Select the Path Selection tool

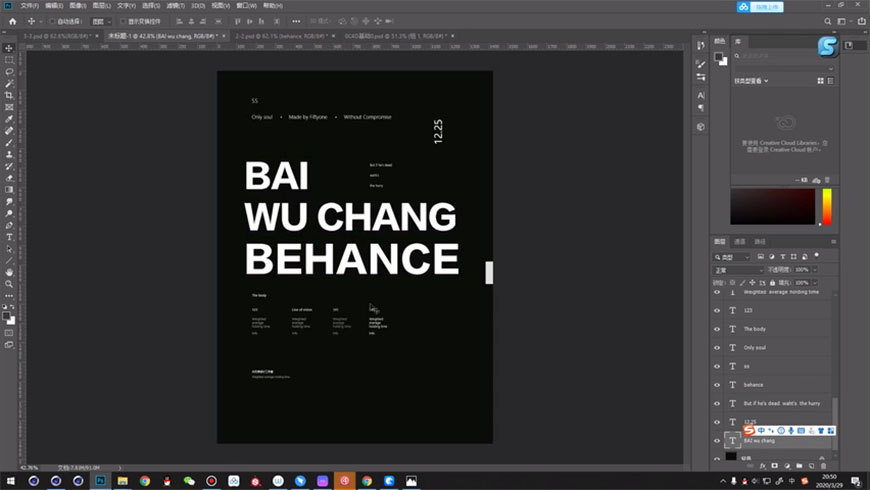coord(9,249)
